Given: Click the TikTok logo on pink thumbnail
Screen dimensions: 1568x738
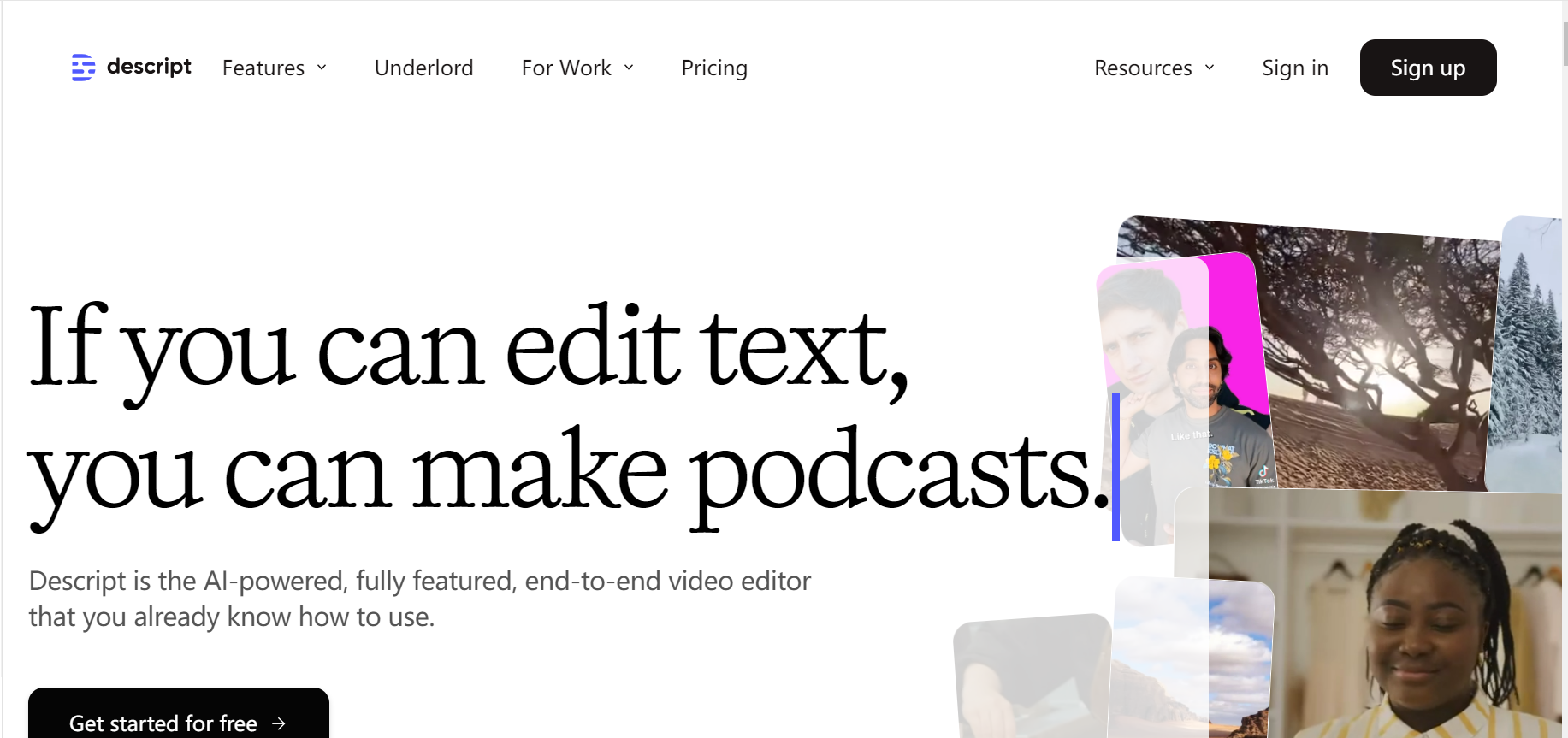Looking at the screenshot, I should pyautogui.click(x=1263, y=472).
